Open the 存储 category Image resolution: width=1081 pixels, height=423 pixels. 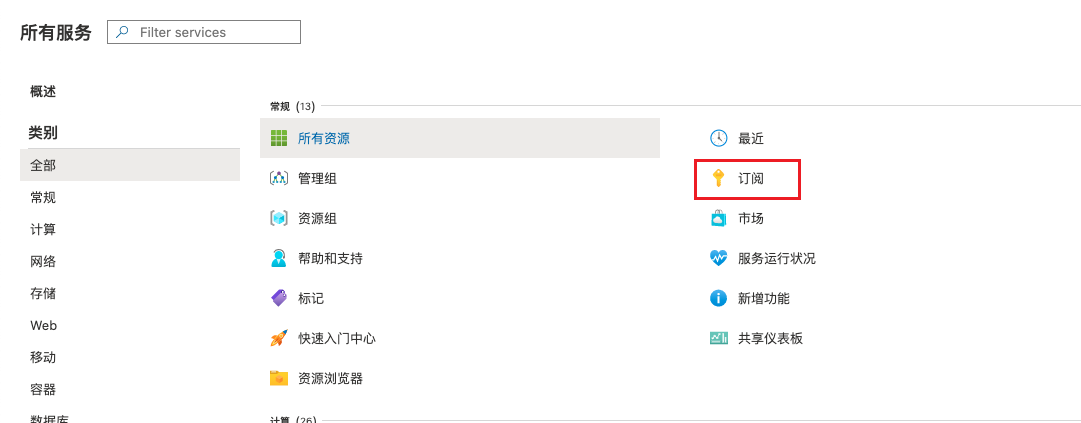[43, 293]
